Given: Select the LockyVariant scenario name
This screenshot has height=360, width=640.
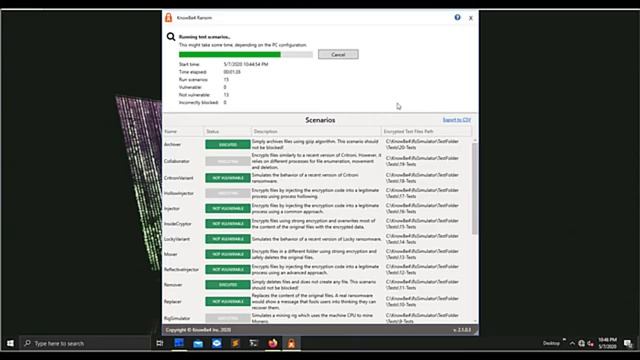Looking at the screenshot, I should [177, 239].
